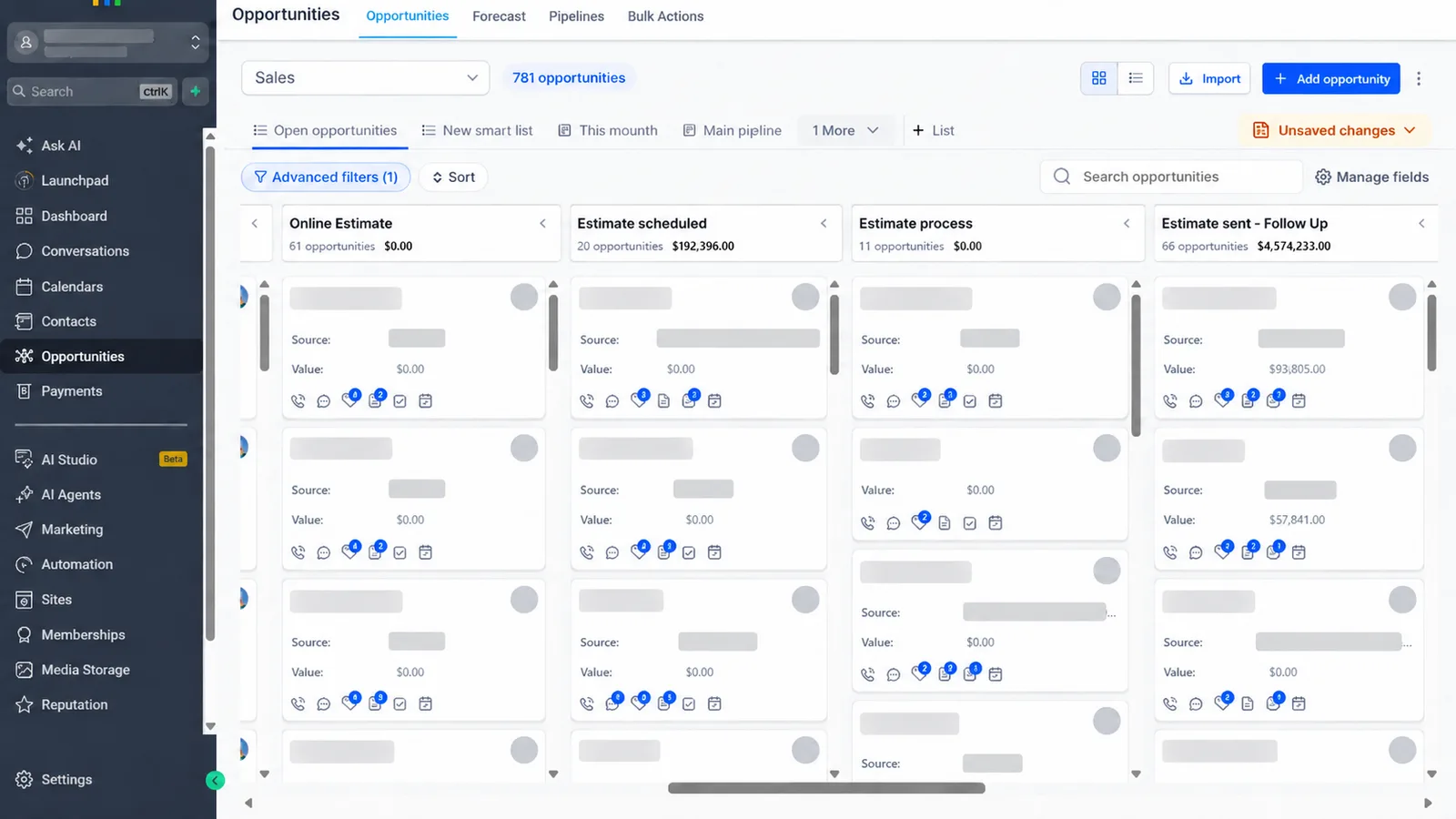Collapse Estimate sent - Follow Up column

point(1421,224)
